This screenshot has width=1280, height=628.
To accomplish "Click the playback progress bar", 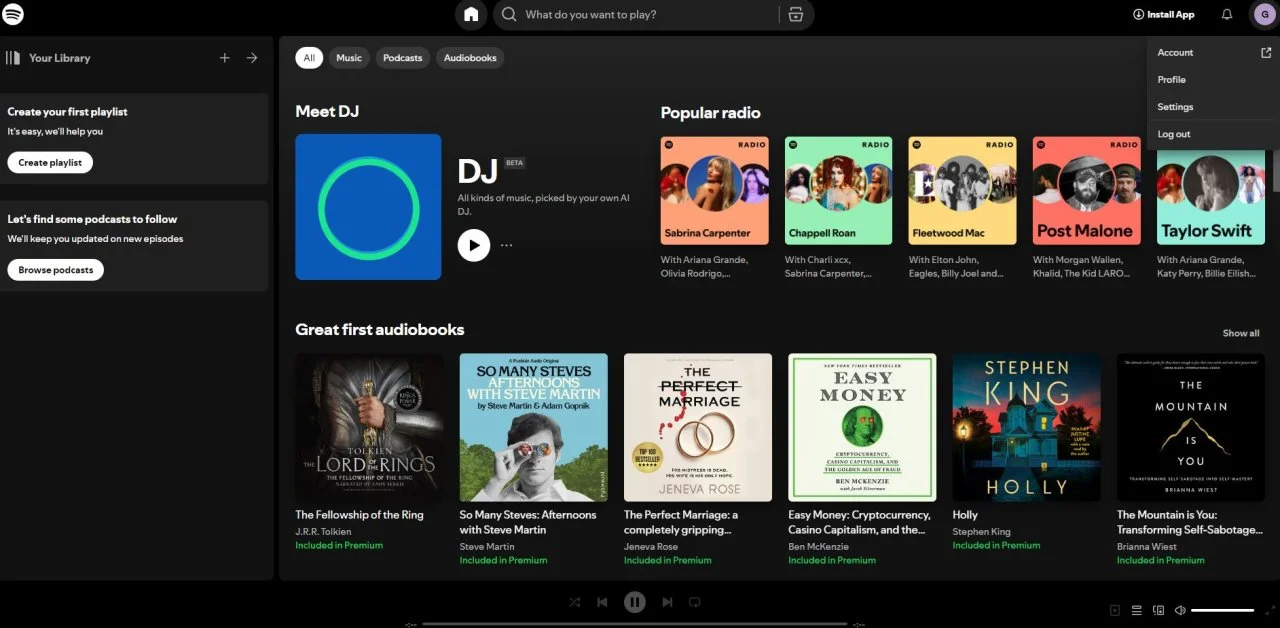I will pyautogui.click(x=634, y=624).
